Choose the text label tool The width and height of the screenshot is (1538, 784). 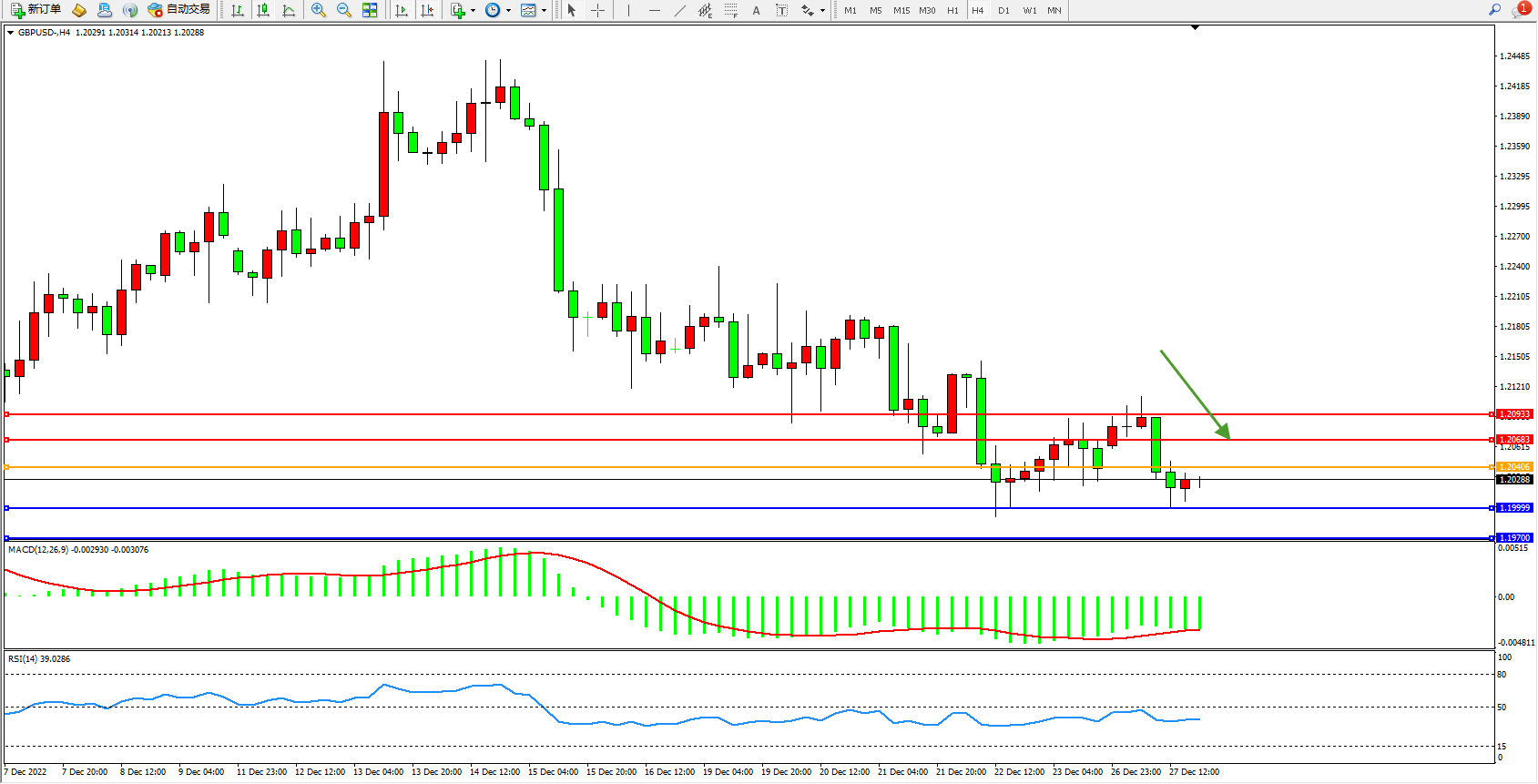[x=756, y=10]
